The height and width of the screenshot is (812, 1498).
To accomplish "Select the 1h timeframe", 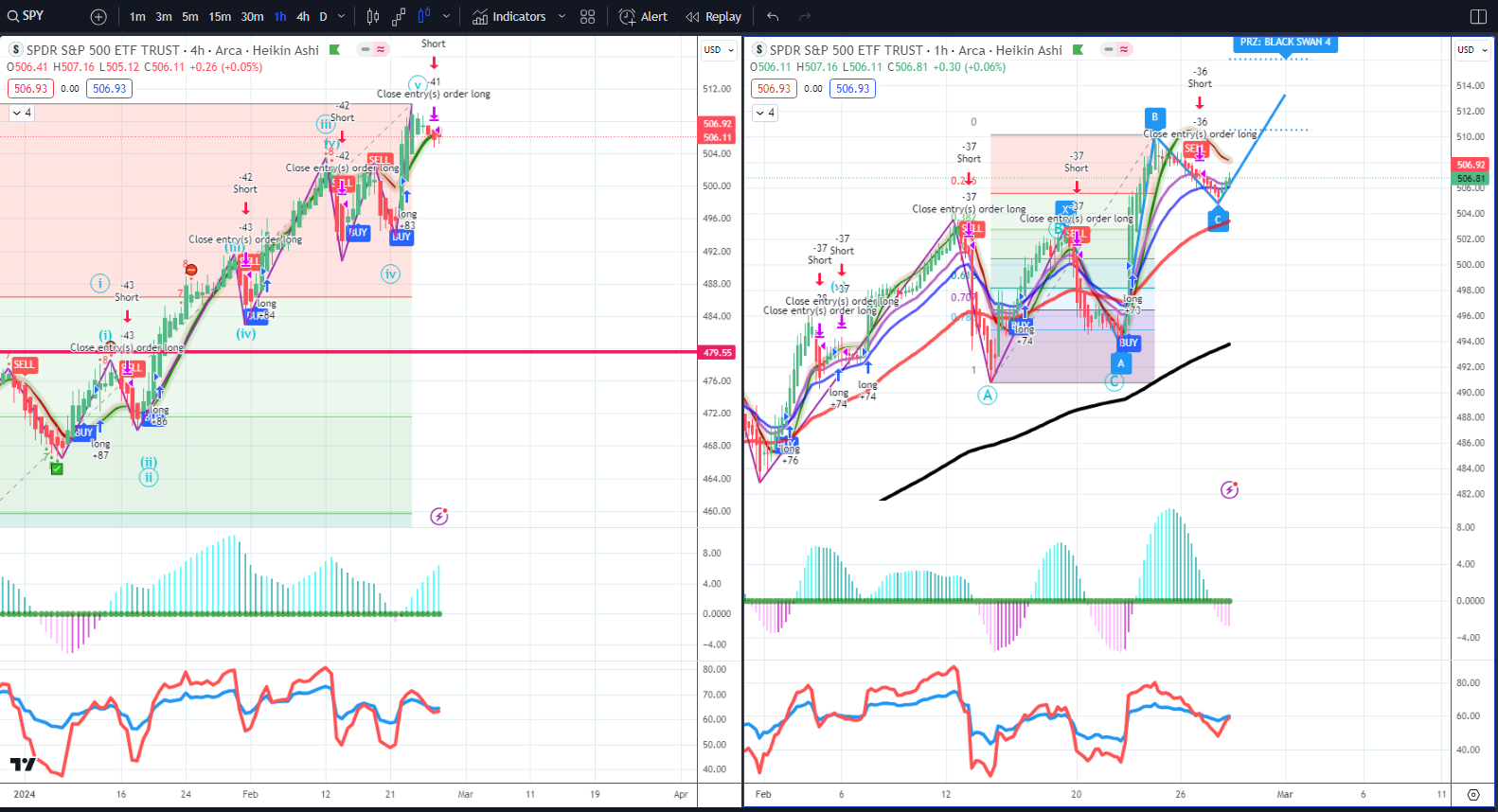I will tap(280, 16).
